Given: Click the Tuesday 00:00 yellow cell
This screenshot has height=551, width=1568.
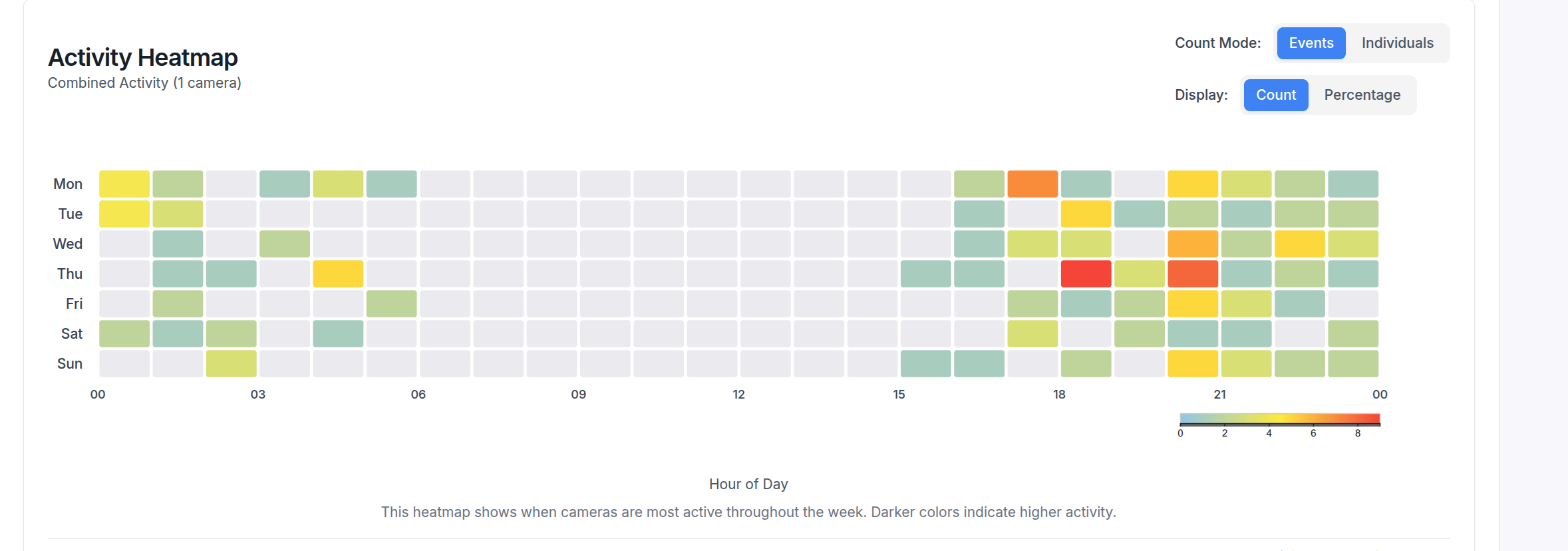Looking at the screenshot, I should pos(124,214).
